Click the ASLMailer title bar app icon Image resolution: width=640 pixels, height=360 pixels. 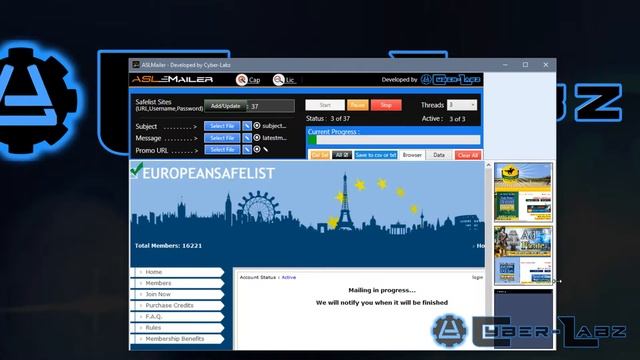click(x=136, y=65)
